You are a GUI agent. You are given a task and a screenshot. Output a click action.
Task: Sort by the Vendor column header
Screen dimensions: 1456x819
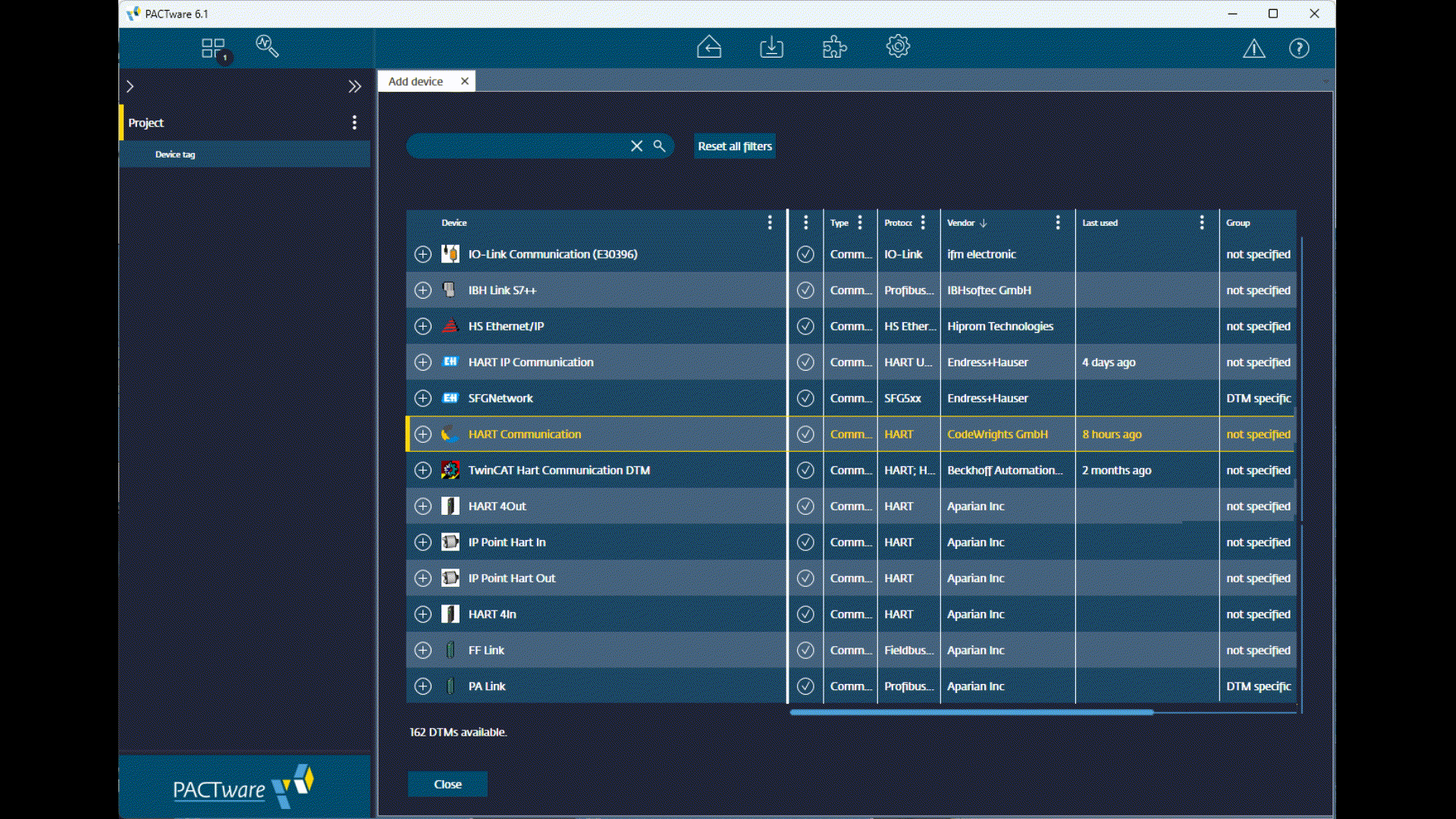(961, 223)
